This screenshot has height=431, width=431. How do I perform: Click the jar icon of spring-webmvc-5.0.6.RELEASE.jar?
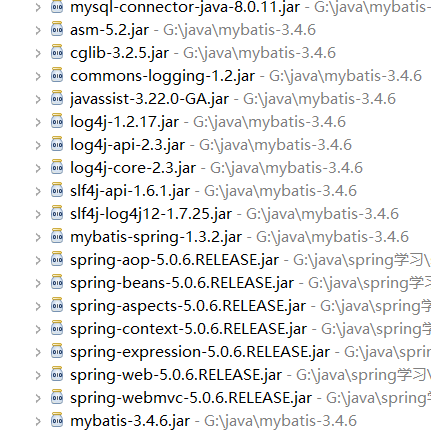(x=57, y=397)
